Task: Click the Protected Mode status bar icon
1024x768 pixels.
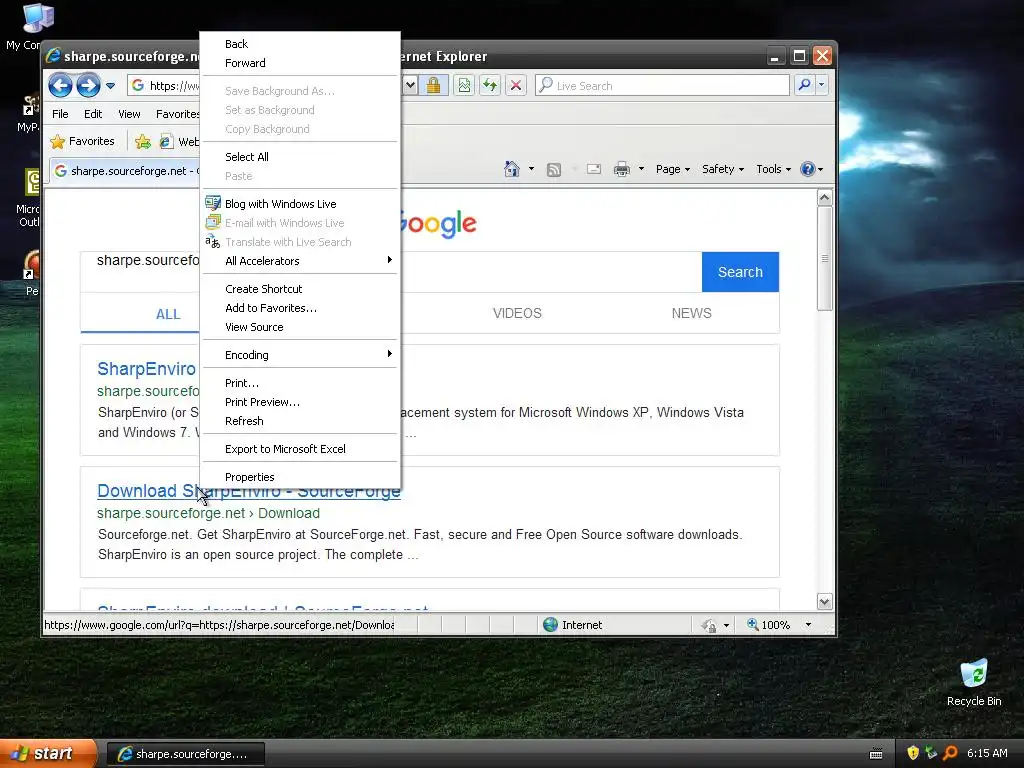Action: [709, 626]
